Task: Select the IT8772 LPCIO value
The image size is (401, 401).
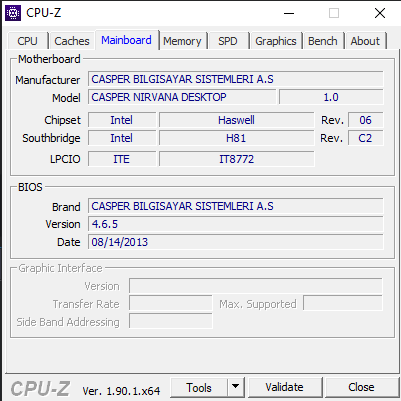Action: click(236, 159)
